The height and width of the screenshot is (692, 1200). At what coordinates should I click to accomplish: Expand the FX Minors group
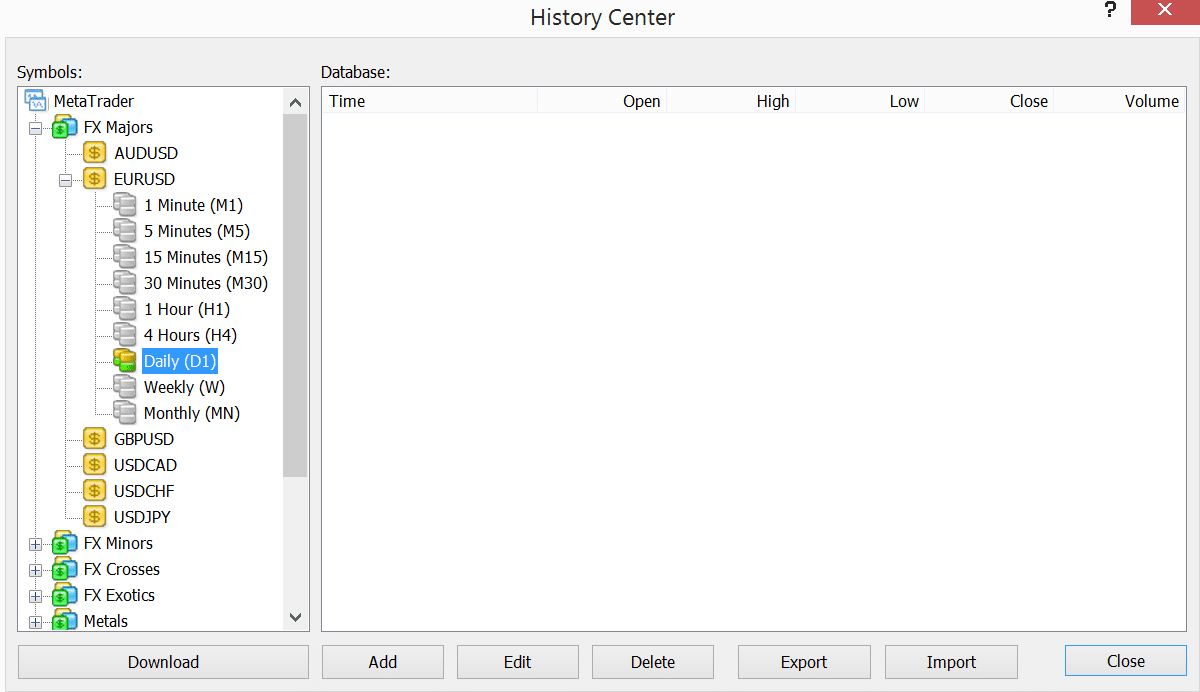[36, 543]
